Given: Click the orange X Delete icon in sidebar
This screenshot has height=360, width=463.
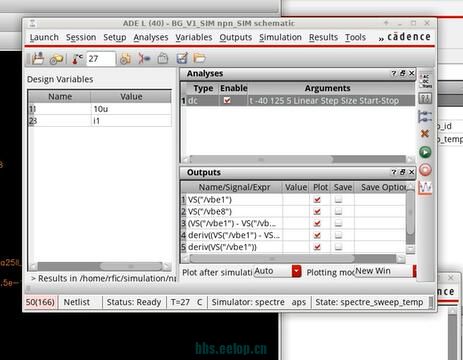Looking at the screenshot, I should (x=425, y=134).
